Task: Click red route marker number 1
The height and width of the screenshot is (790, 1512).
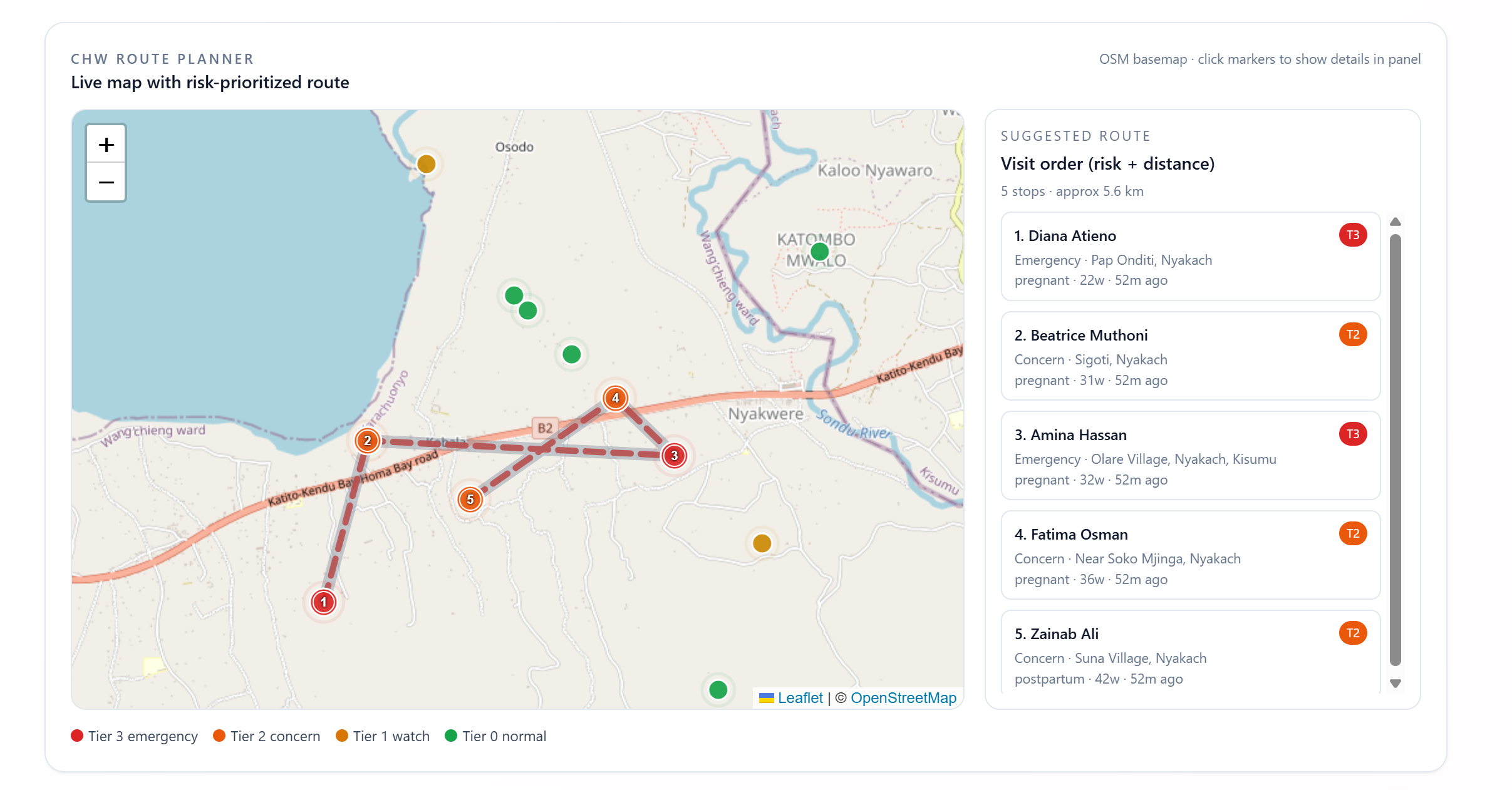Action: tap(324, 602)
